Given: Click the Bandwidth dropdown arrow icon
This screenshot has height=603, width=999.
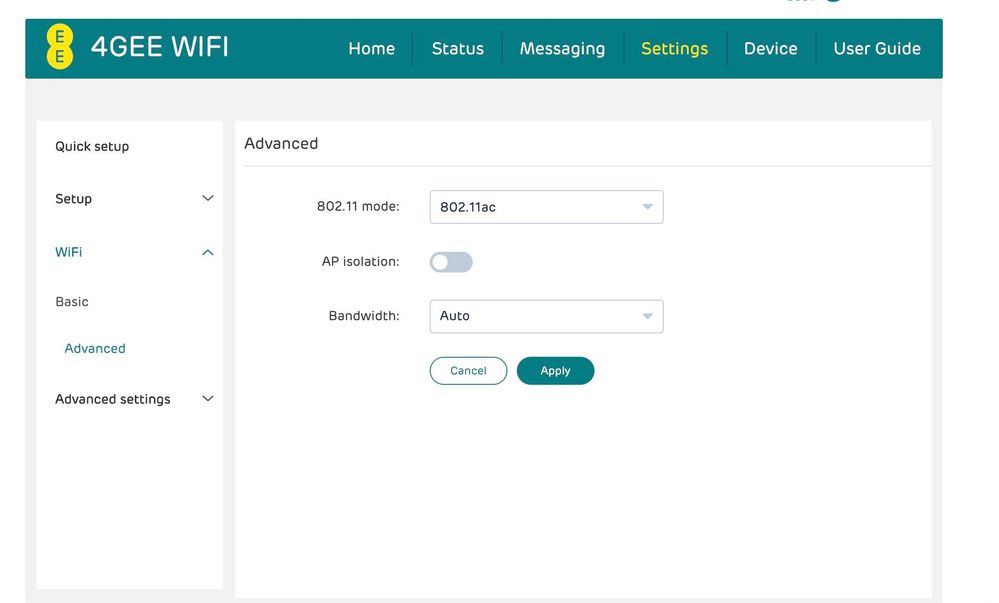Looking at the screenshot, I should point(647,316).
